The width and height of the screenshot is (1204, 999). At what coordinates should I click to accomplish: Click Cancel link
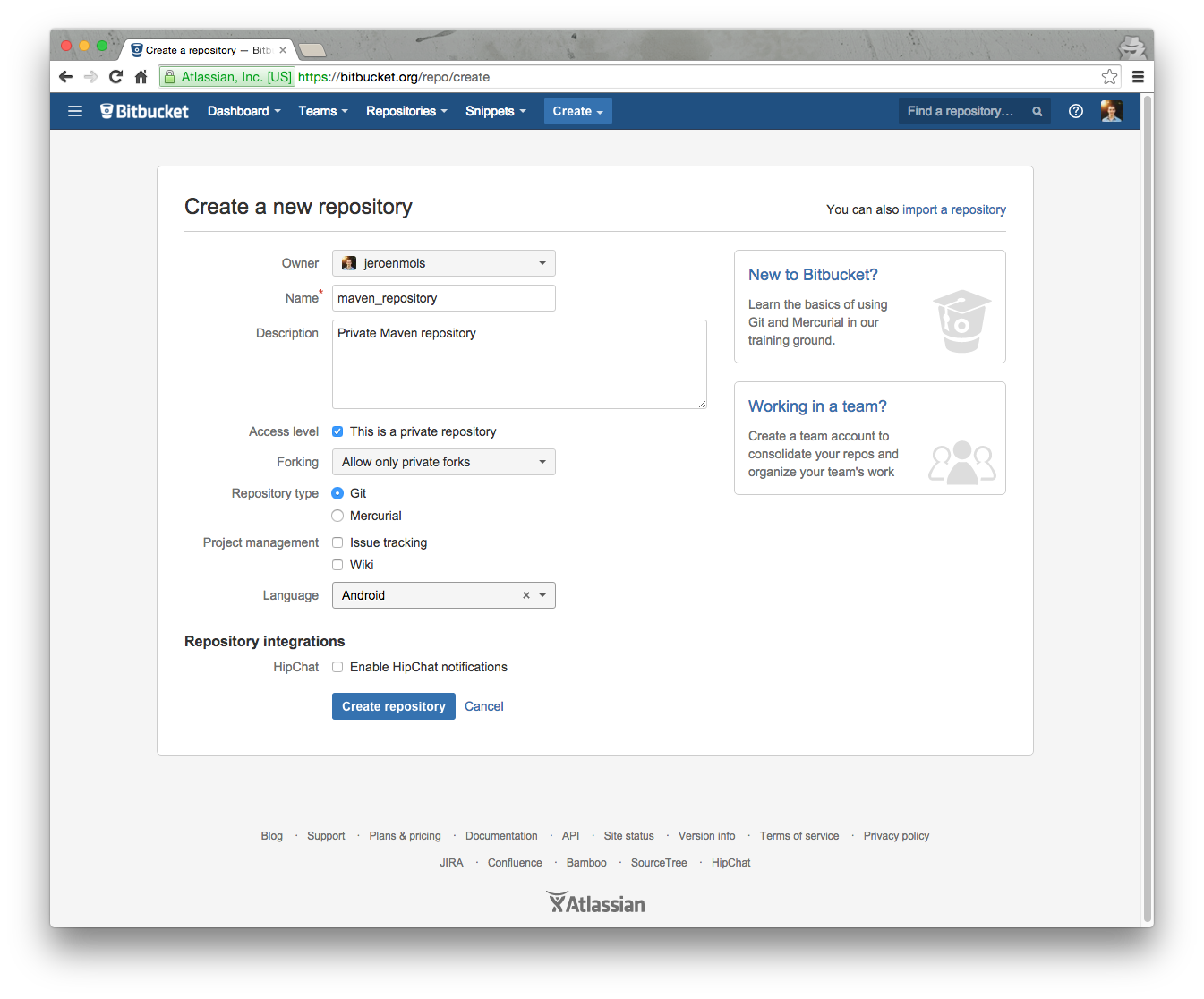pyautogui.click(x=484, y=706)
